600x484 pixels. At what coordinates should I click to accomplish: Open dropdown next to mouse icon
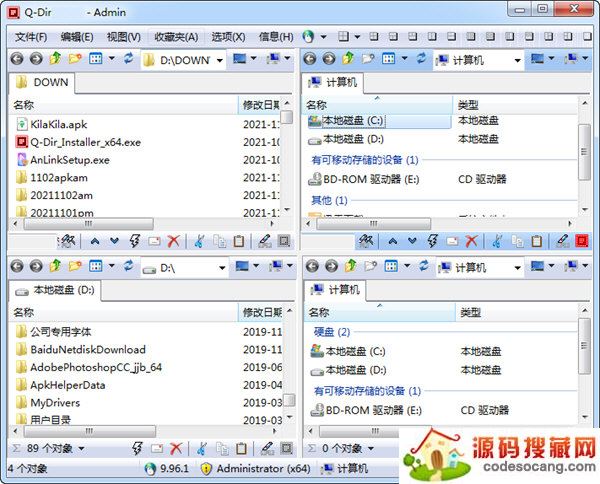[323, 37]
